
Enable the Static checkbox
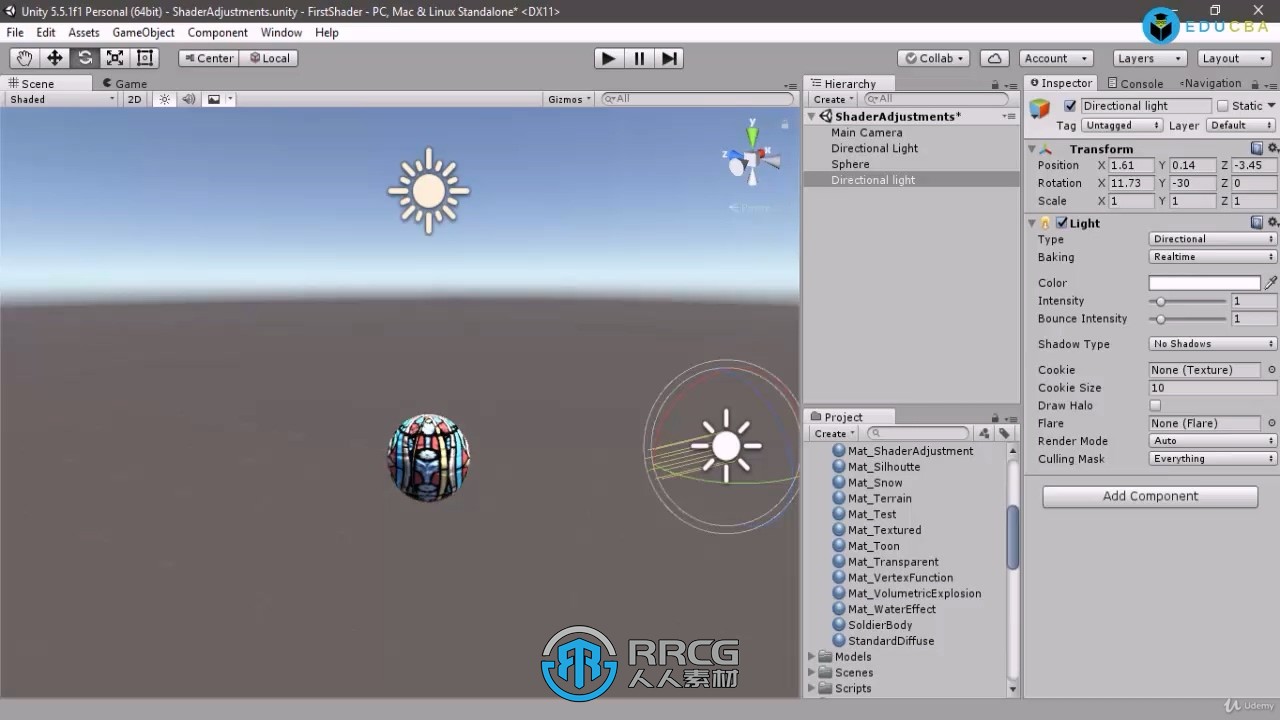(1222, 106)
